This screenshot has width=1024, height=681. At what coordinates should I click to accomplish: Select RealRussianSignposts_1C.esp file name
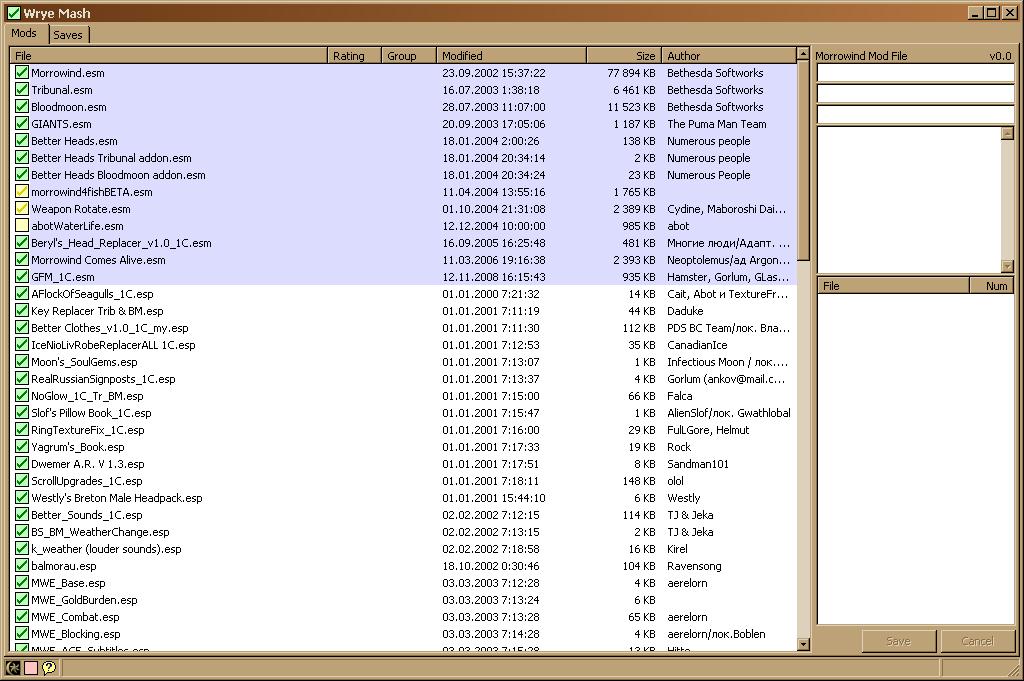pos(103,379)
